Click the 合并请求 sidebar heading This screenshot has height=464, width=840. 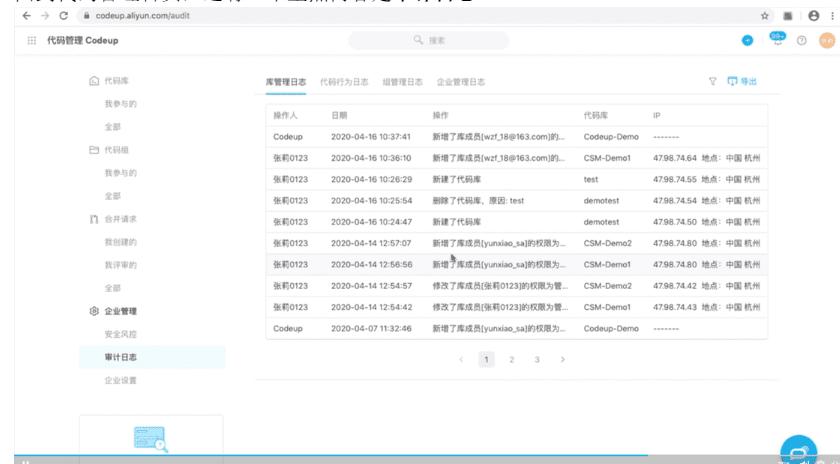[x=121, y=219]
